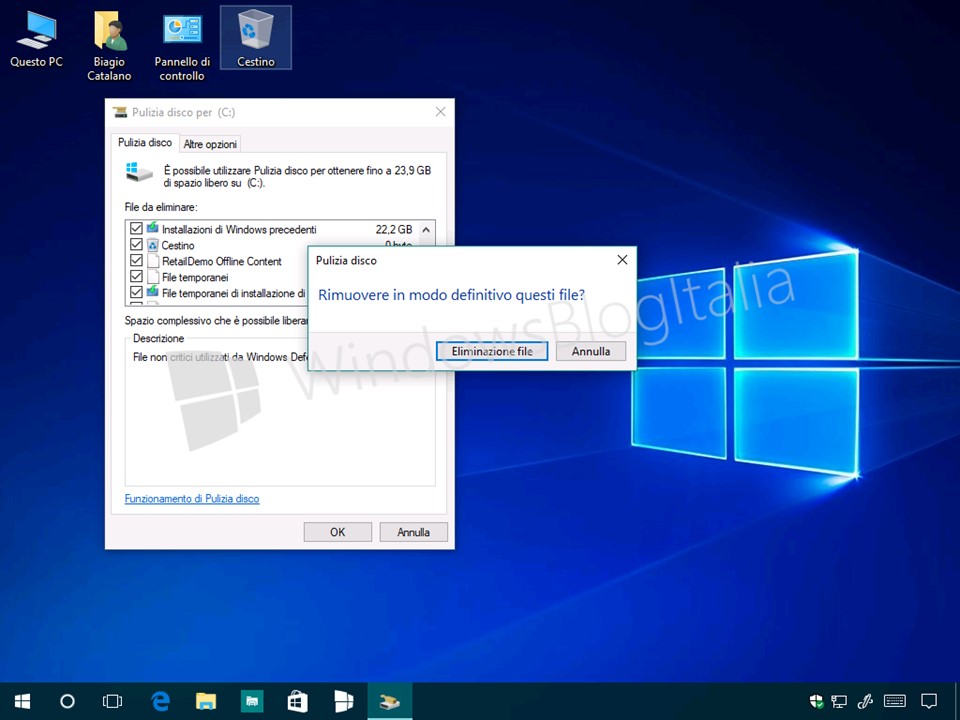The height and width of the screenshot is (720, 960).
Task: Open the green app icon in taskbar
Action: point(252,701)
